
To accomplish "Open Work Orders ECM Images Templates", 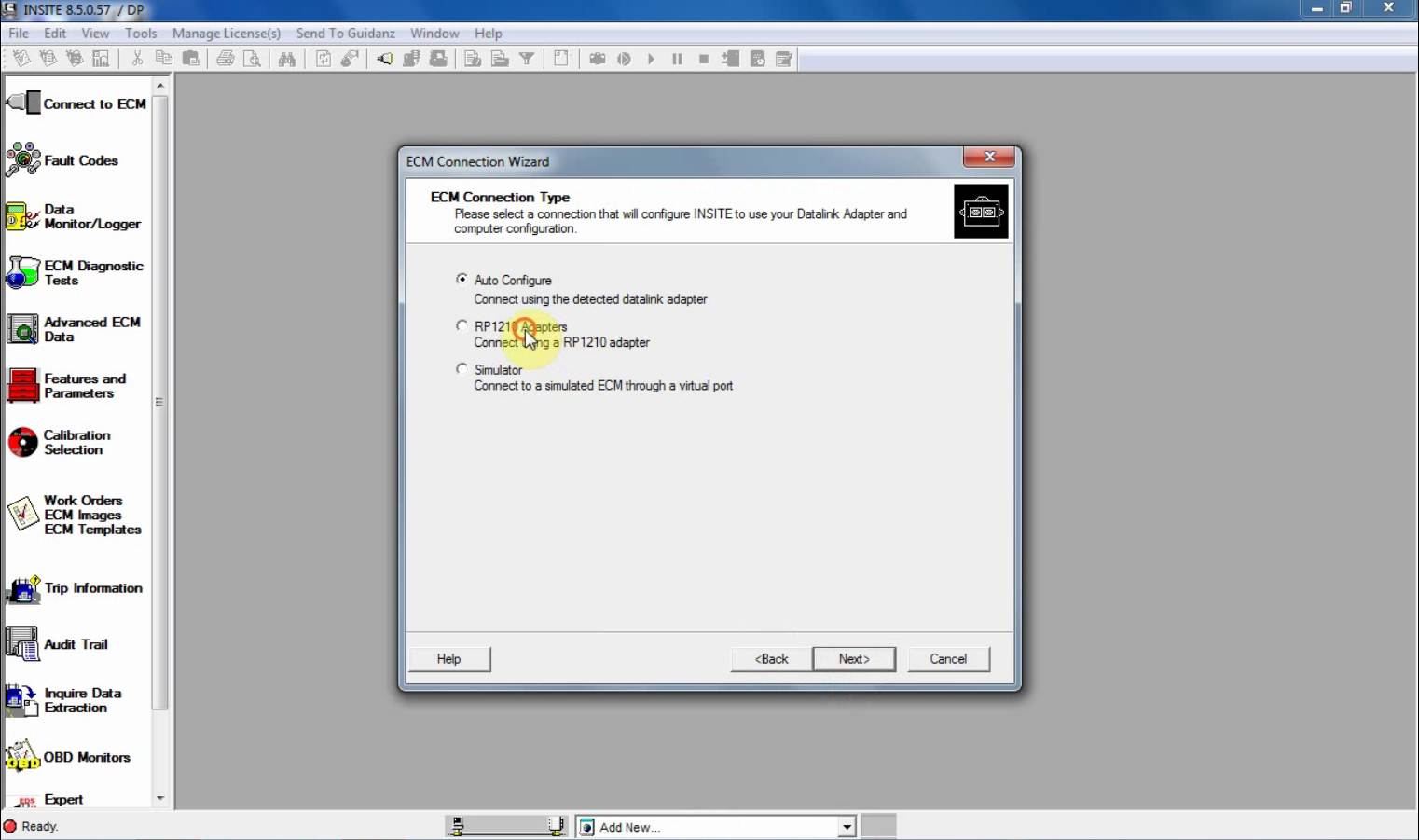I will pyautogui.click(x=74, y=515).
